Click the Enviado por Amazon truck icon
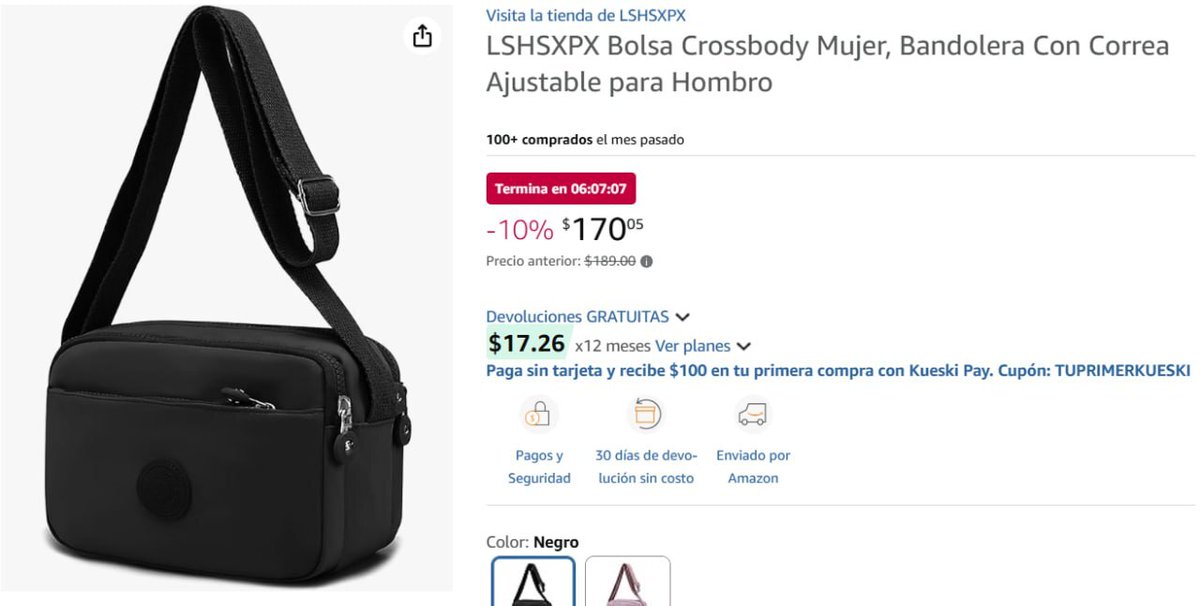 coord(752,413)
